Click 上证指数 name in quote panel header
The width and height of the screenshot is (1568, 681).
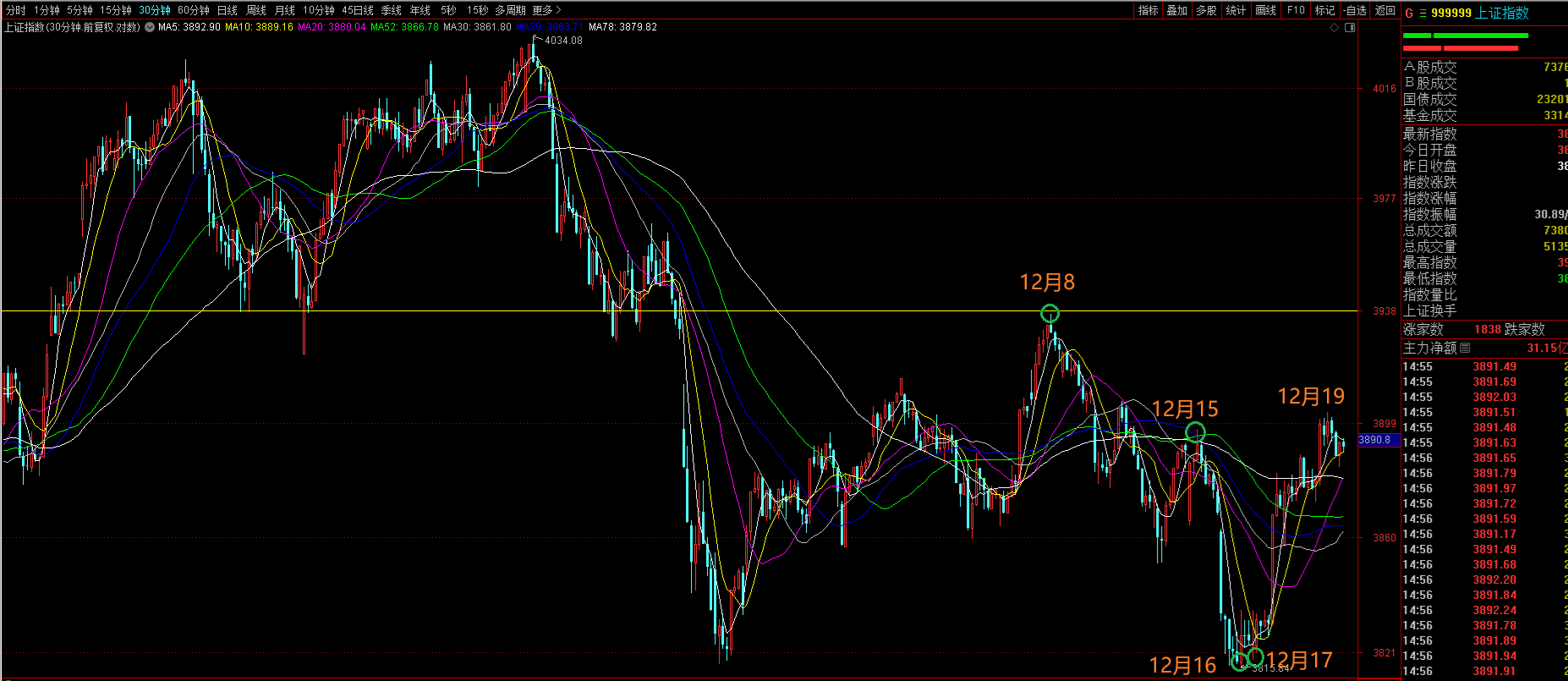tap(1503, 13)
